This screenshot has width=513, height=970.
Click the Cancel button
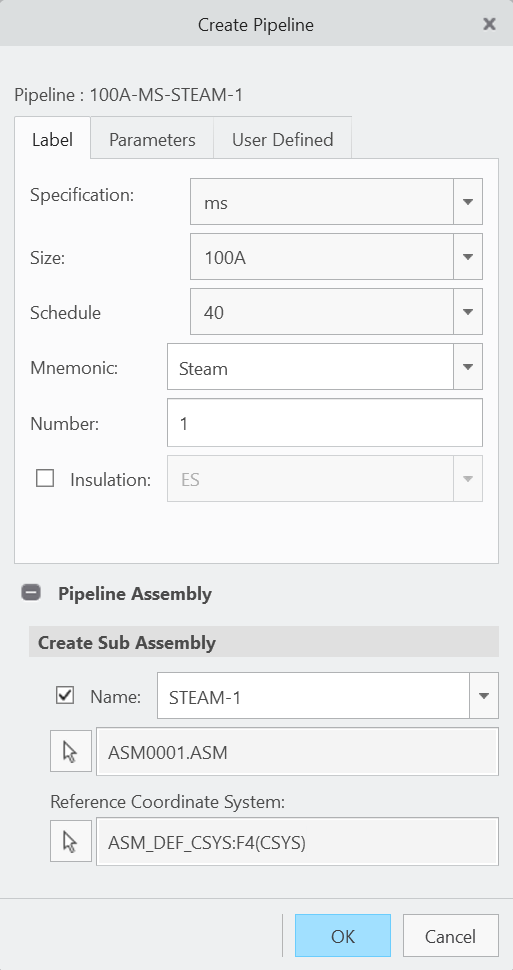450,936
